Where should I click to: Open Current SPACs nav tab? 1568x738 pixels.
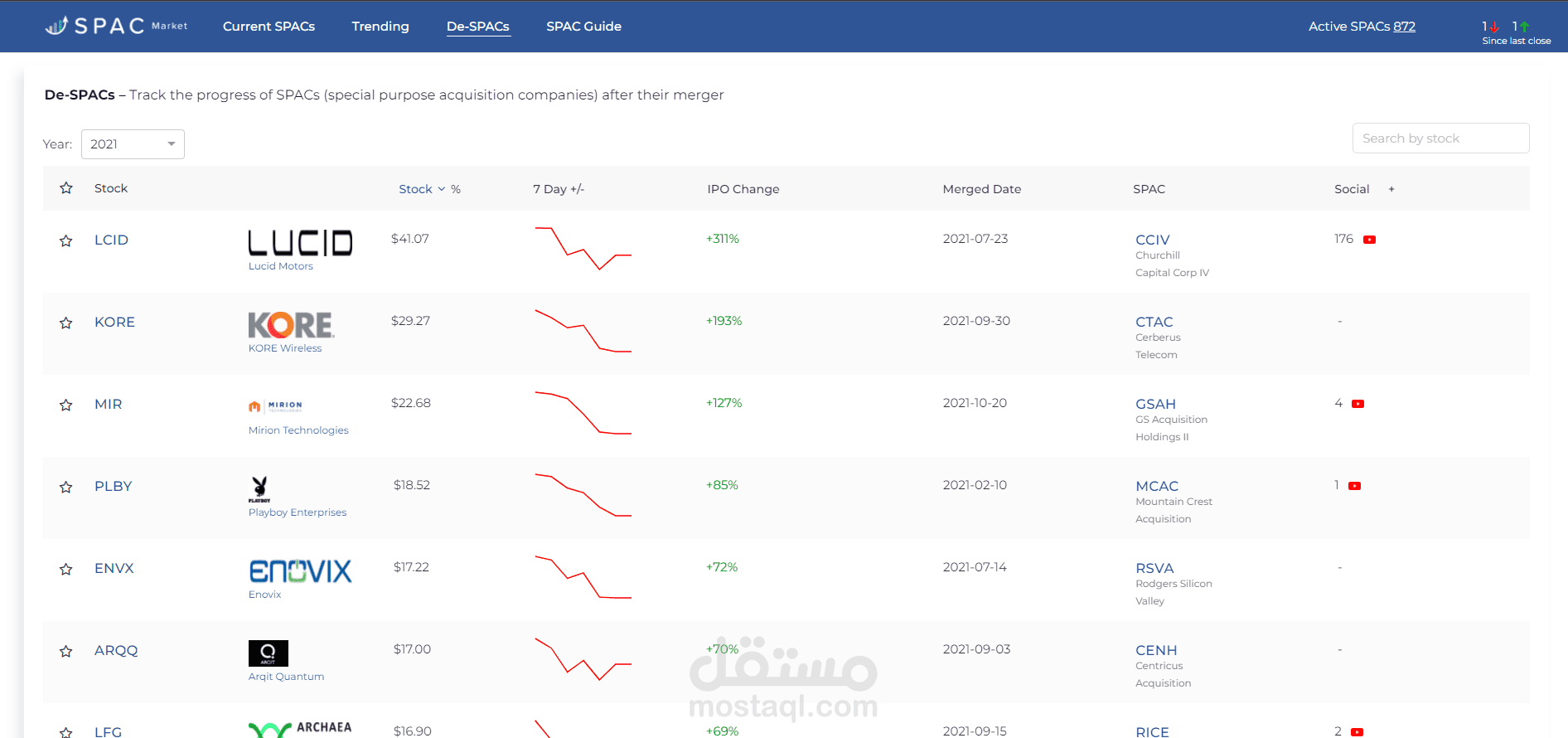(269, 27)
